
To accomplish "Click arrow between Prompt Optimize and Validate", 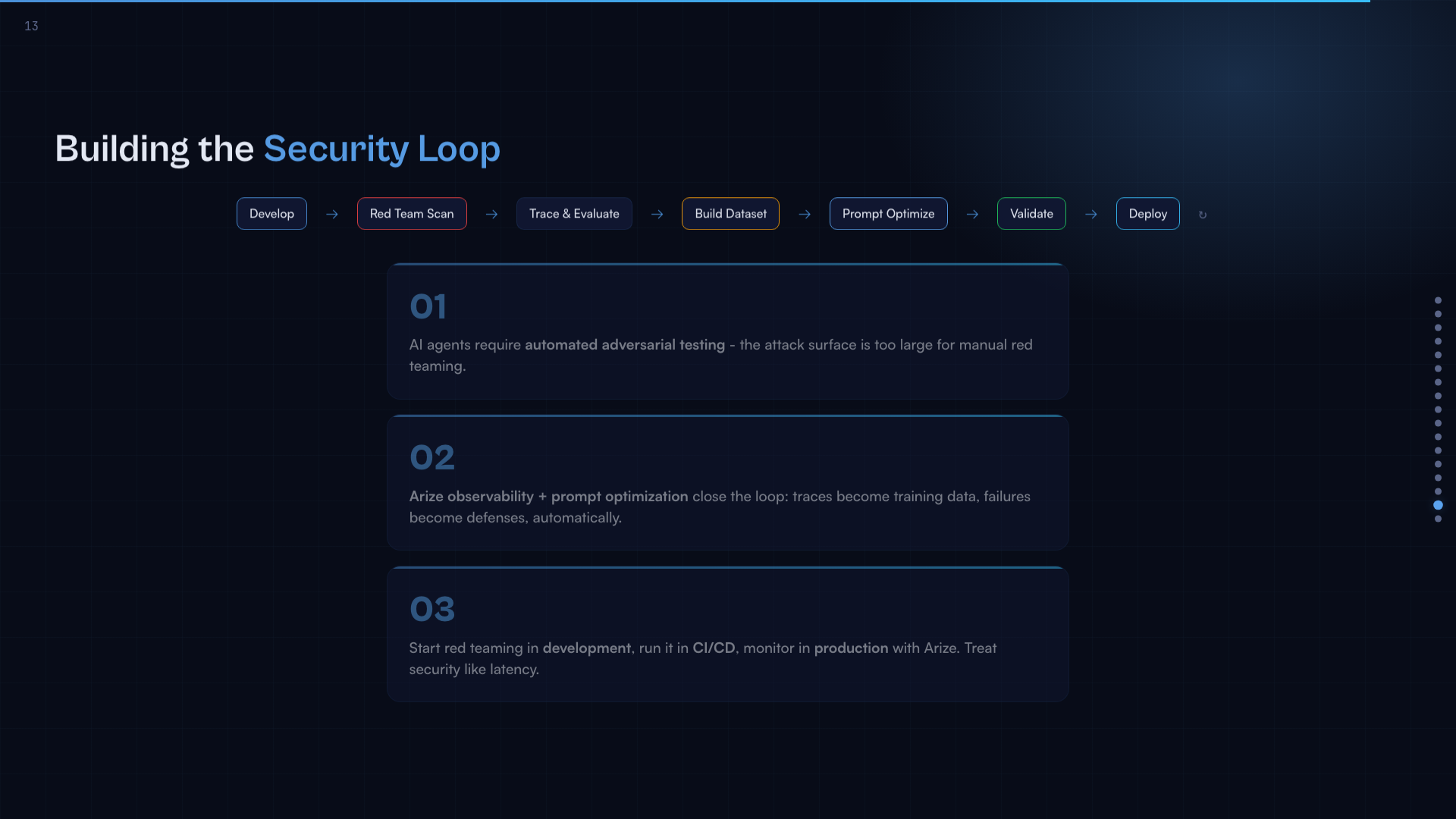I will coord(972,215).
